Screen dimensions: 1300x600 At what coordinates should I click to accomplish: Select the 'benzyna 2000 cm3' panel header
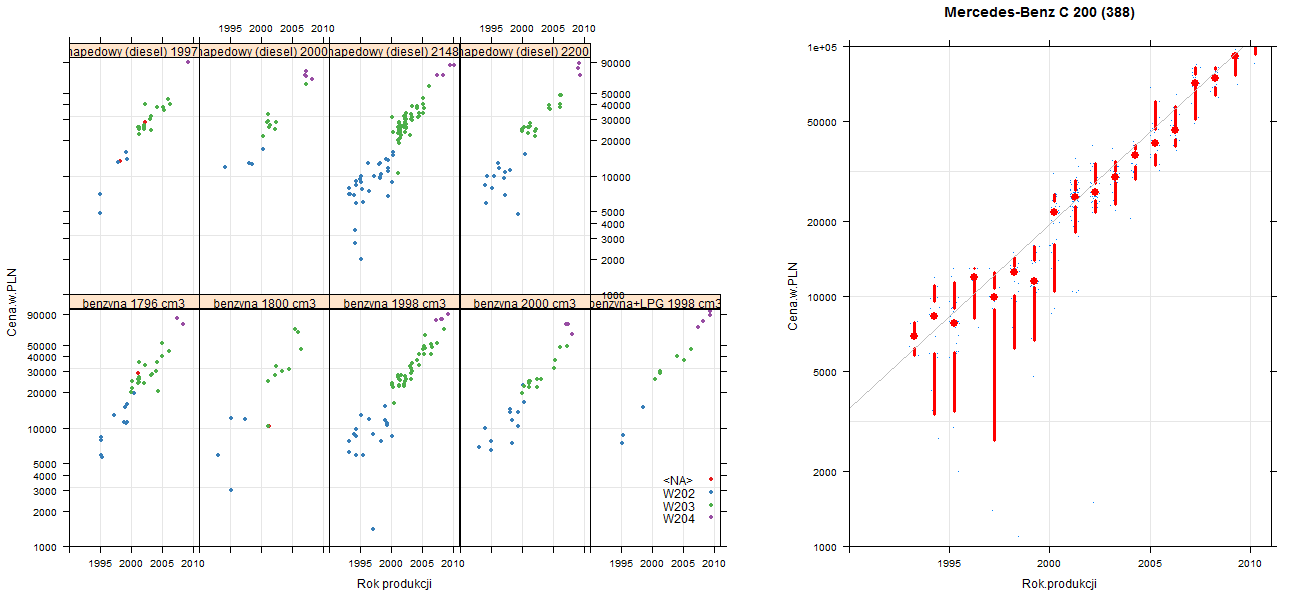[x=524, y=302]
